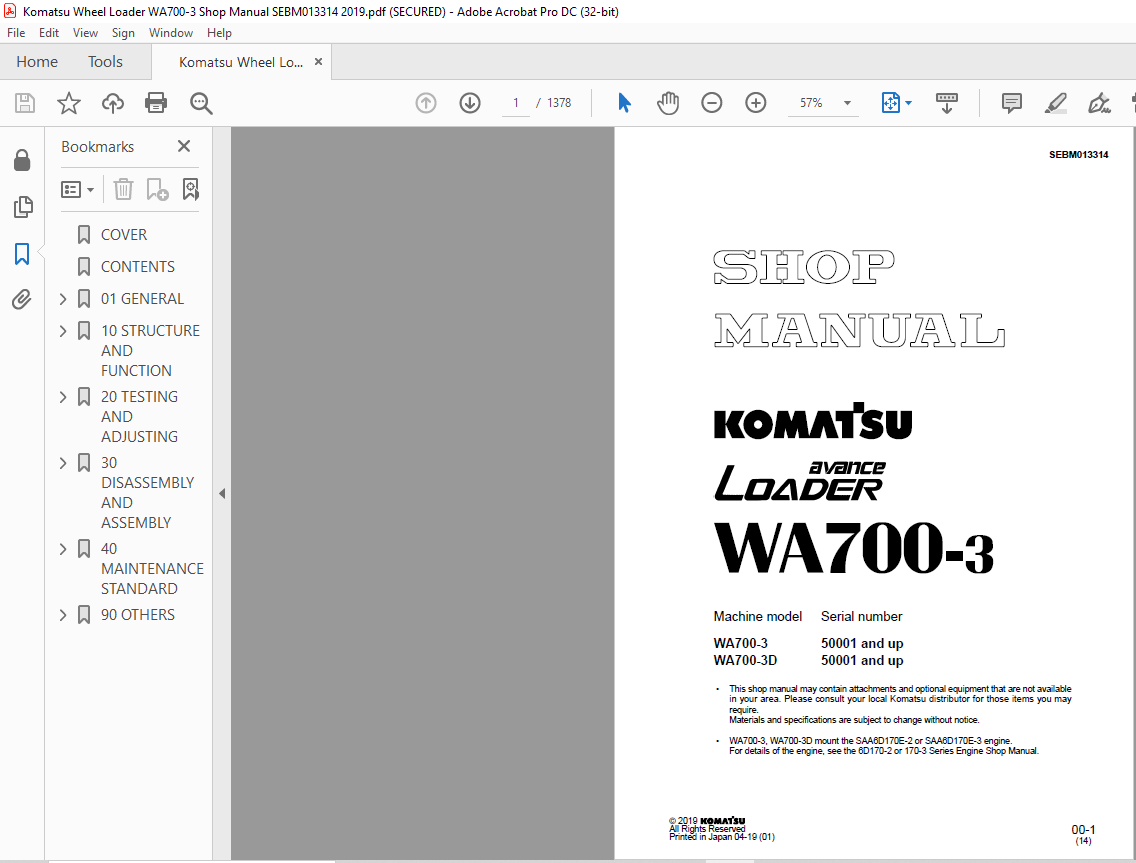Viewport: 1136px width, 863px height.
Task: Zoom out with the minus button
Action: [711, 103]
